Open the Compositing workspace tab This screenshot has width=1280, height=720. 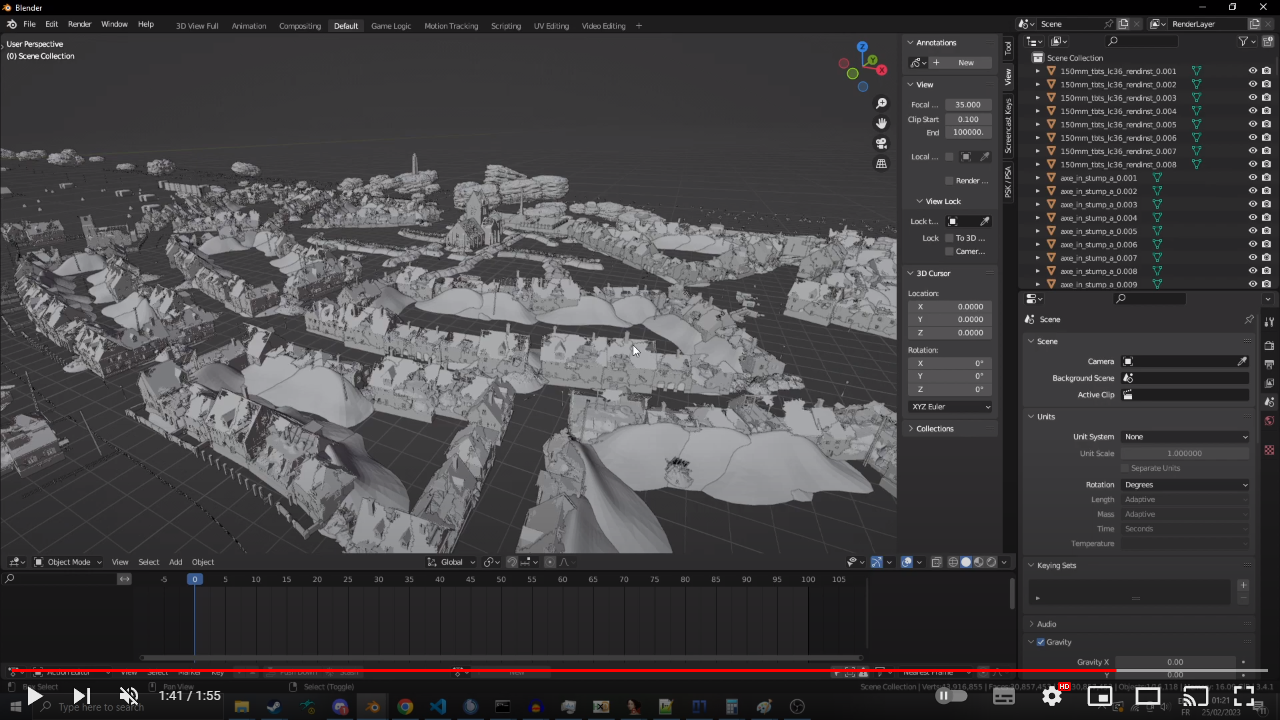coord(300,25)
